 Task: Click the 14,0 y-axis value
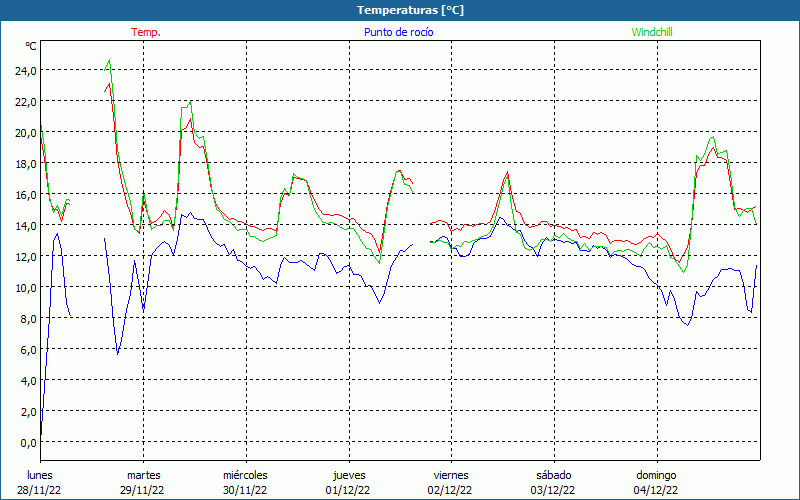tap(26, 226)
